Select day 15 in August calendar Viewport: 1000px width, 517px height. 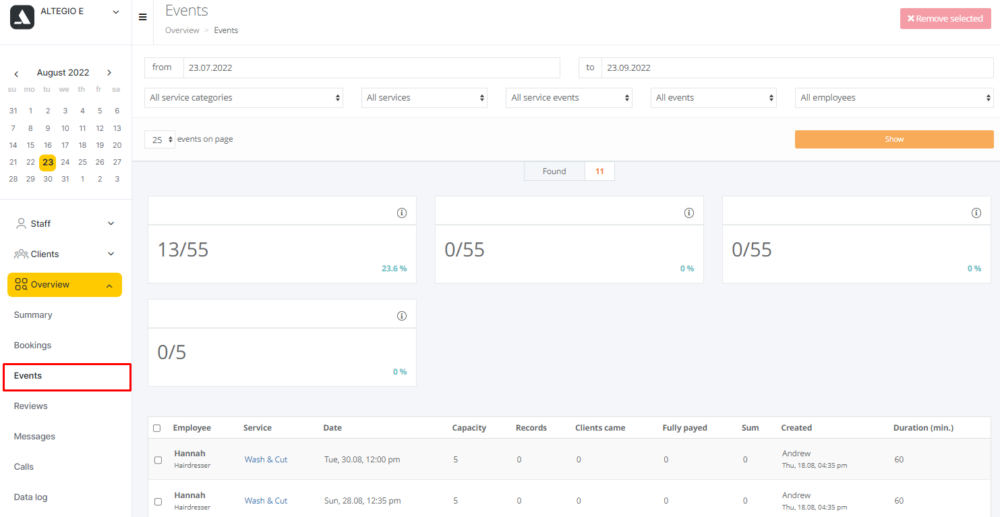pos(31,145)
